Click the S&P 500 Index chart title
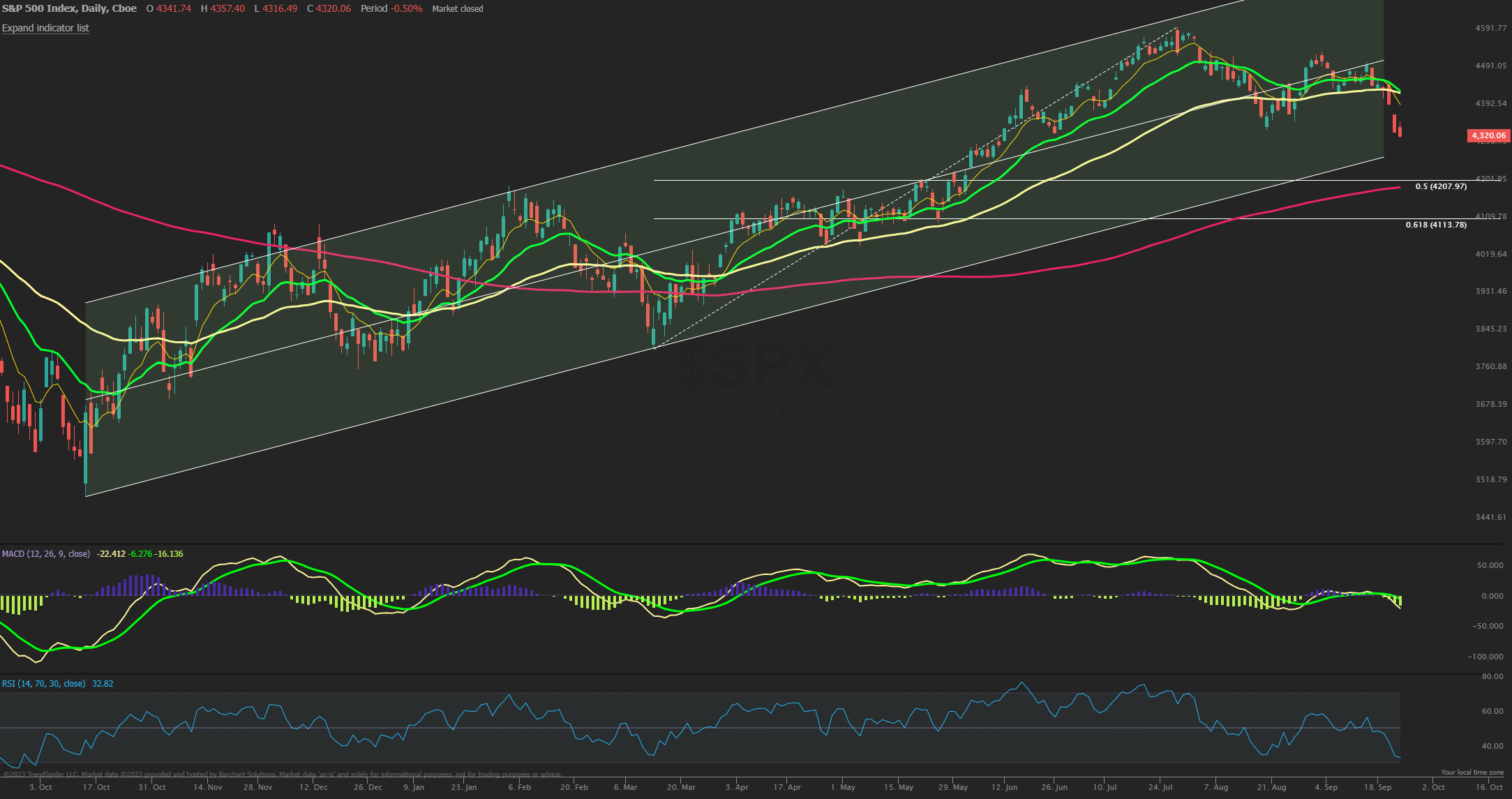Viewport: 1512px width, 799px height. [x=69, y=8]
